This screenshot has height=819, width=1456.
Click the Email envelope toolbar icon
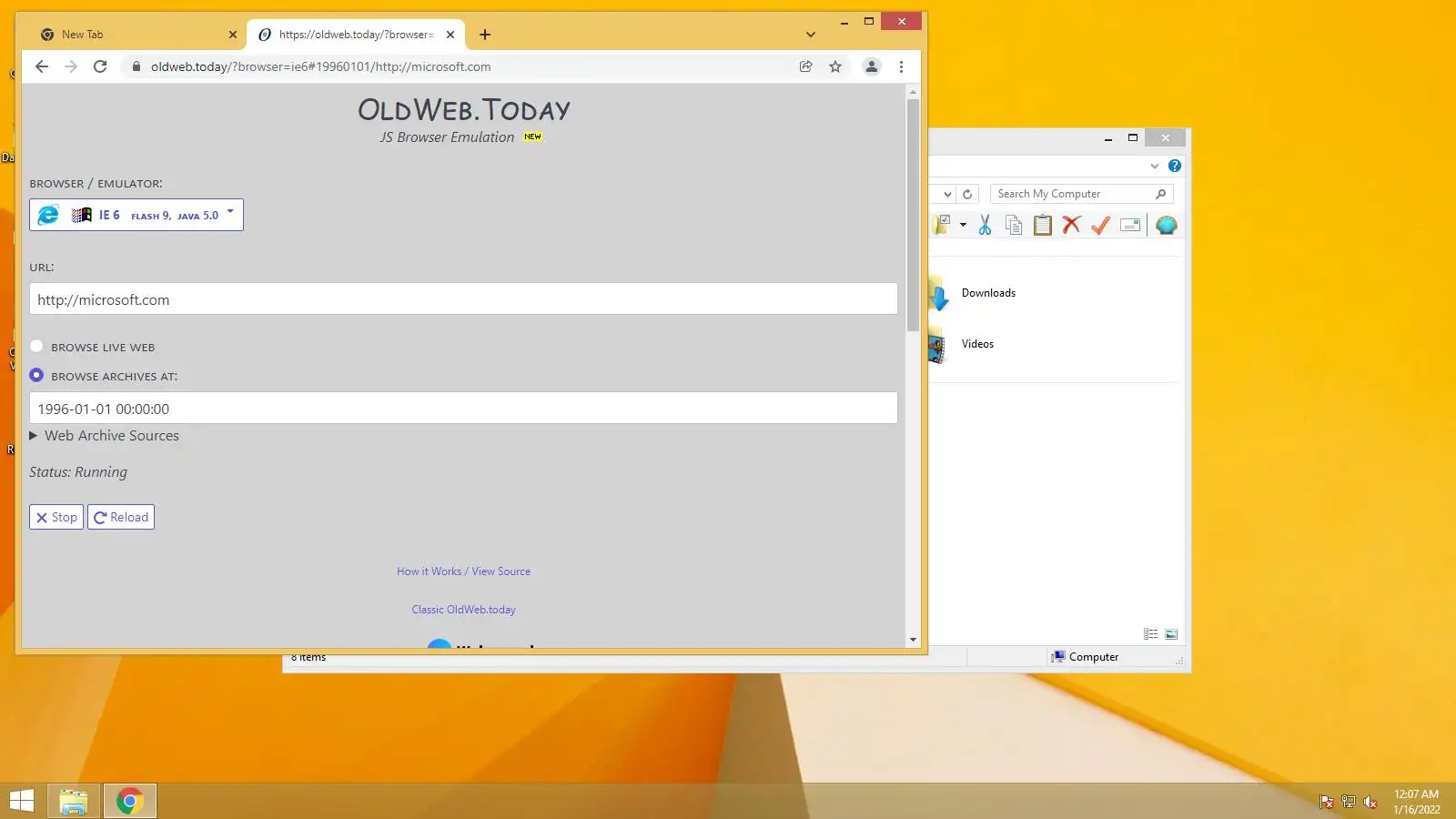(x=1130, y=225)
